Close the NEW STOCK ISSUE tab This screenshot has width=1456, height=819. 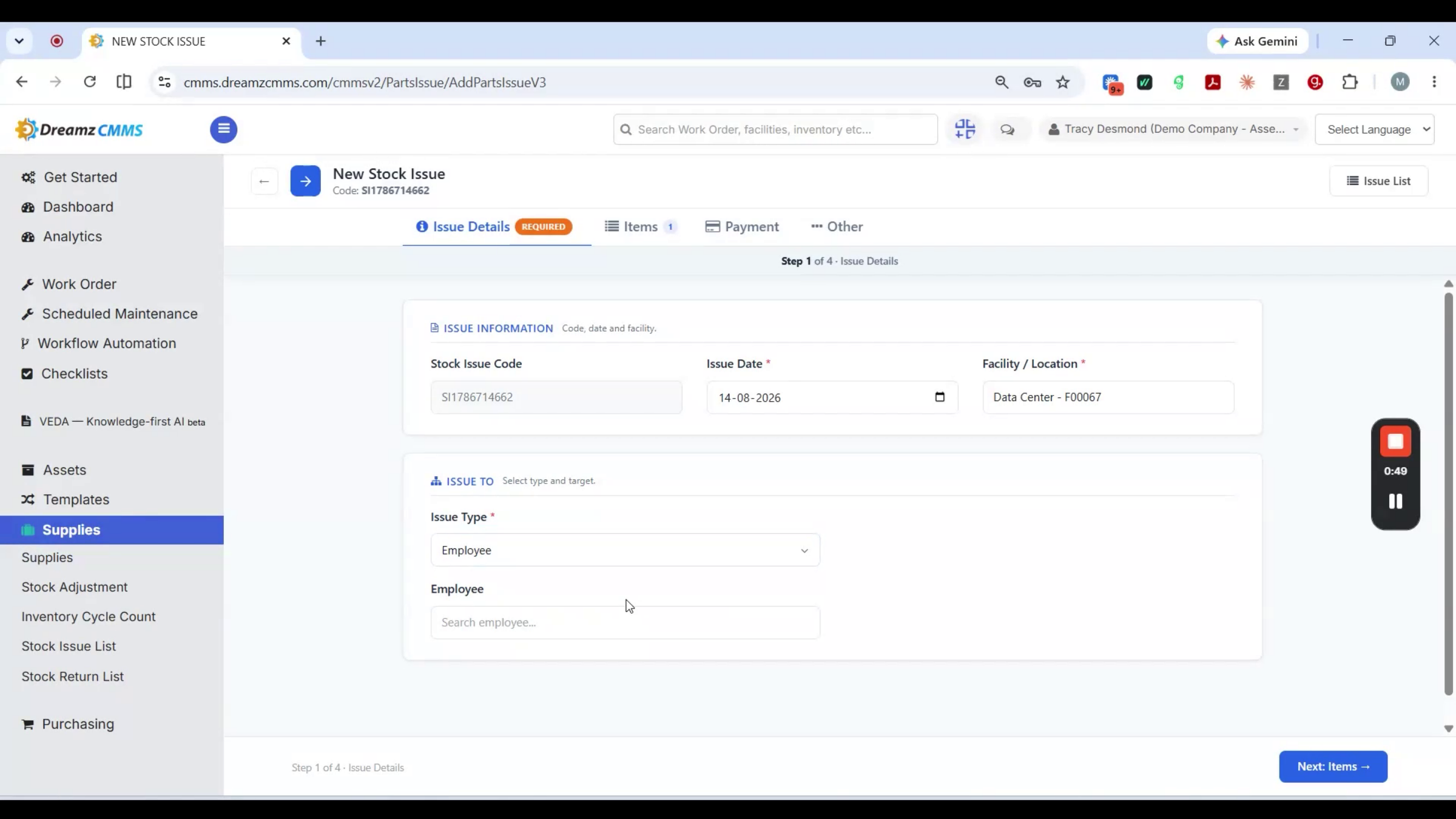[286, 41]
